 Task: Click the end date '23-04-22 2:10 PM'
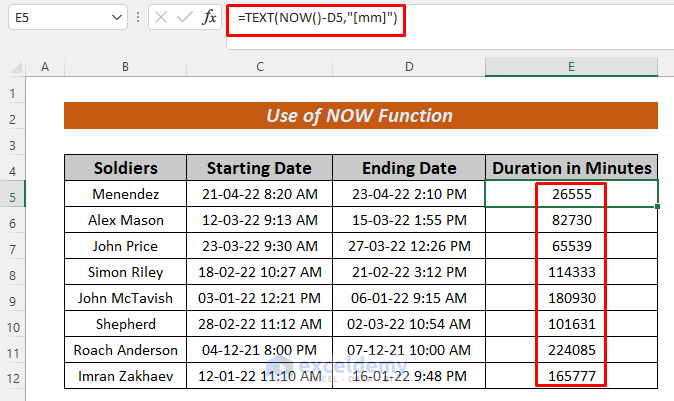coord(409,194)
